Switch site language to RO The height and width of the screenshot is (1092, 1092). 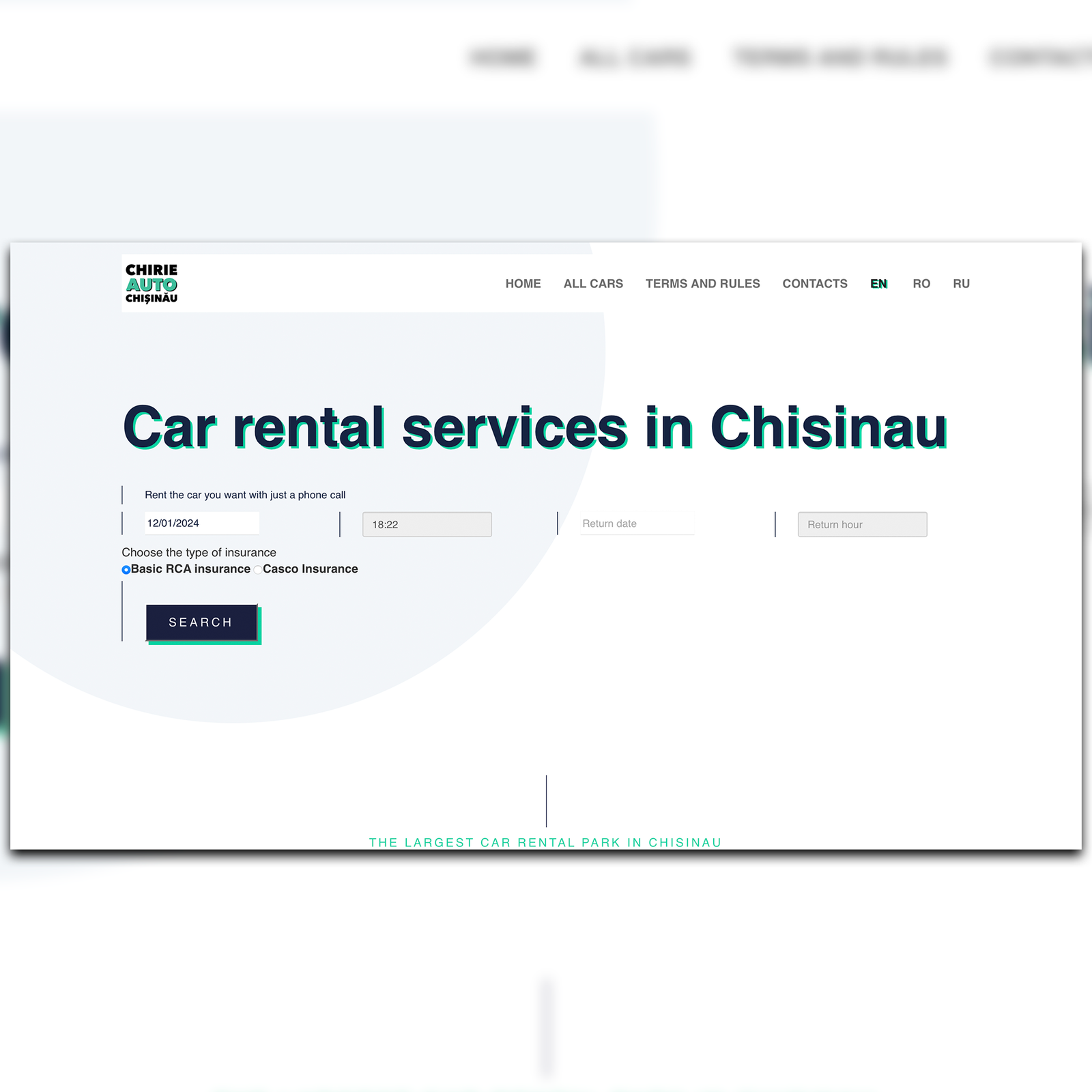pyautogui.click(x=921, y=283)
